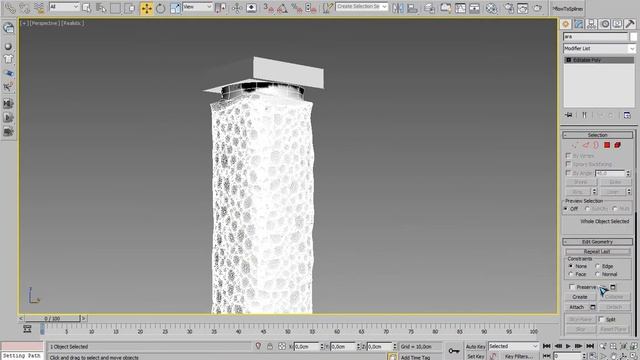This screenshot has width=640, height=360.
Task: Select Editable Poly in modifier stack
Action: (599, 60)
